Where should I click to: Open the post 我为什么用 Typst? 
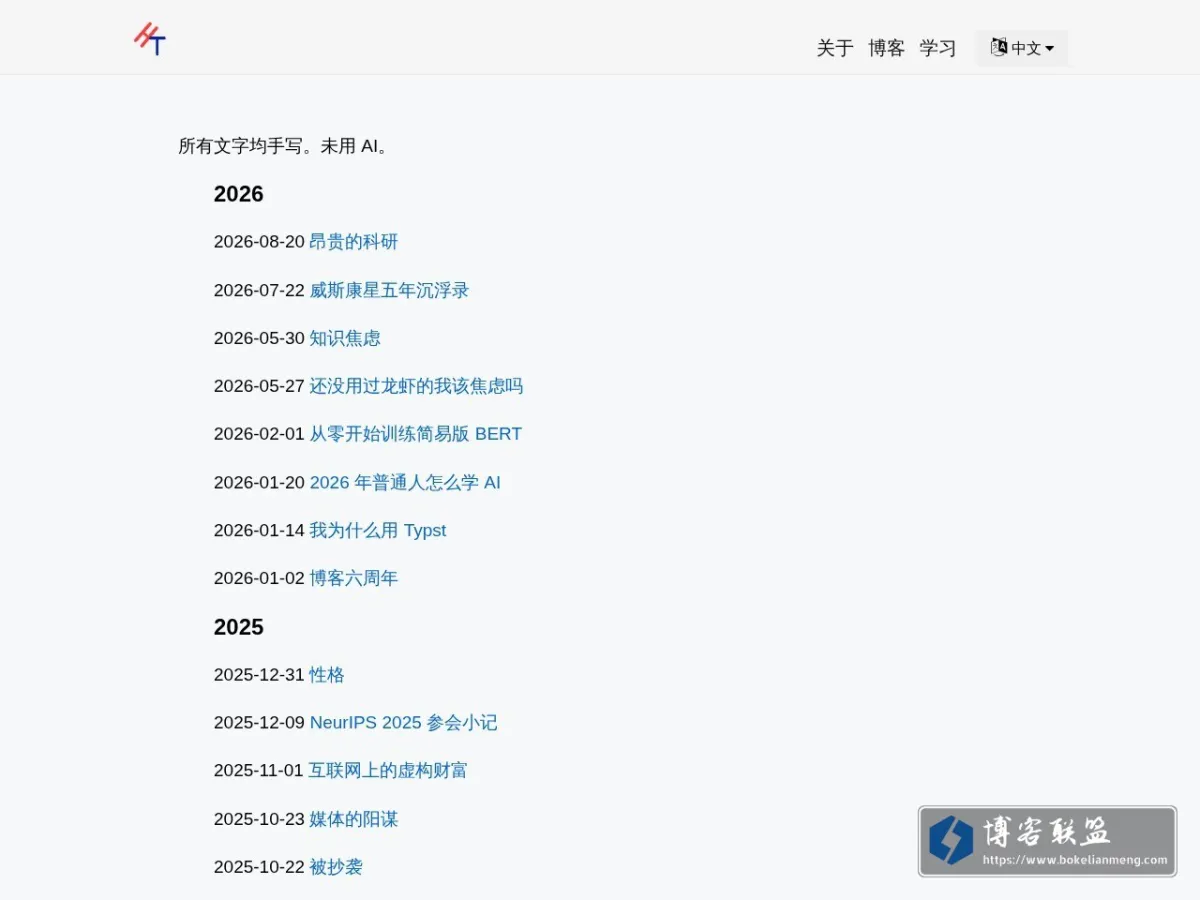(377, 530)
